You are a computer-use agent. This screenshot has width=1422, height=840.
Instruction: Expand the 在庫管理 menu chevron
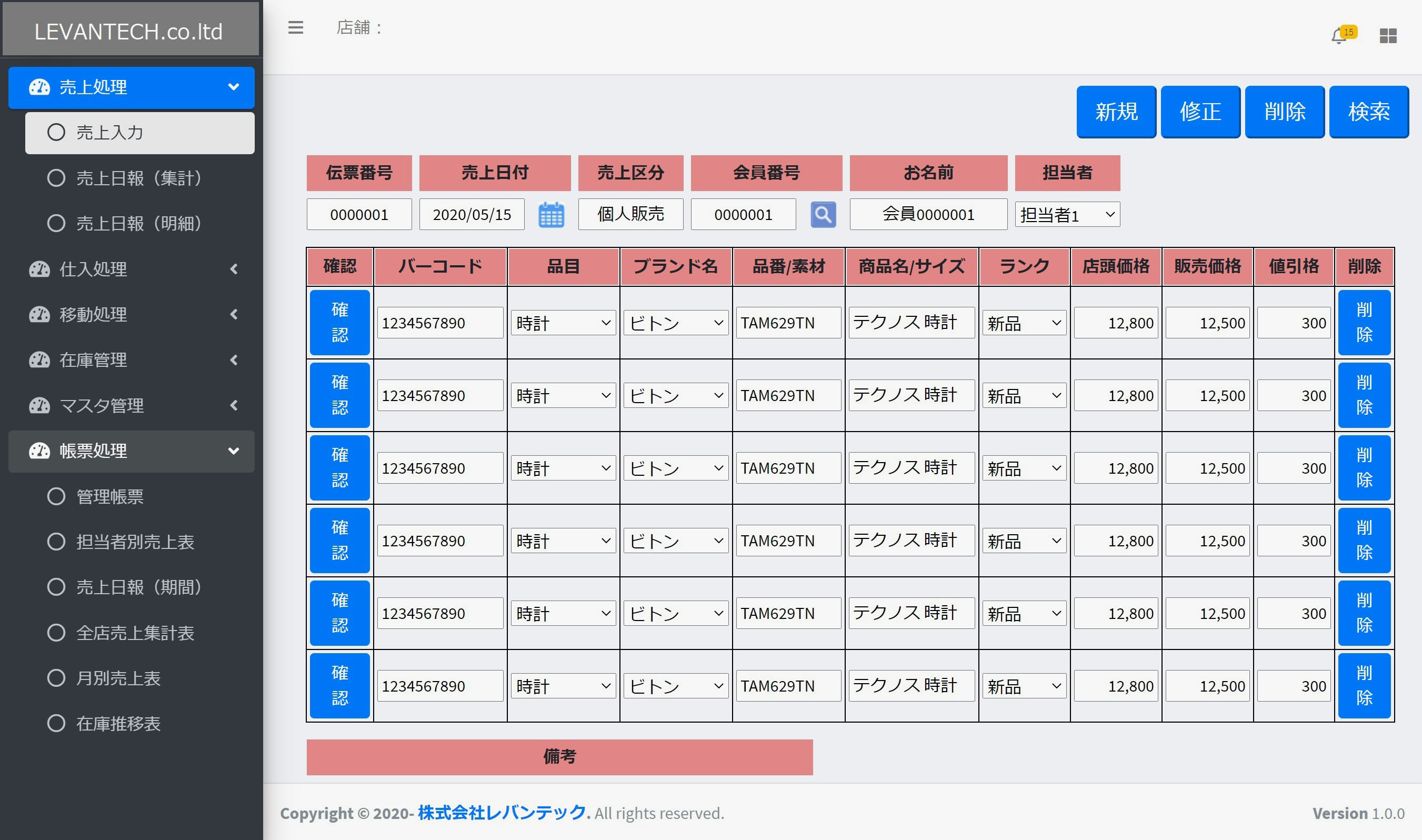point(234,360)
